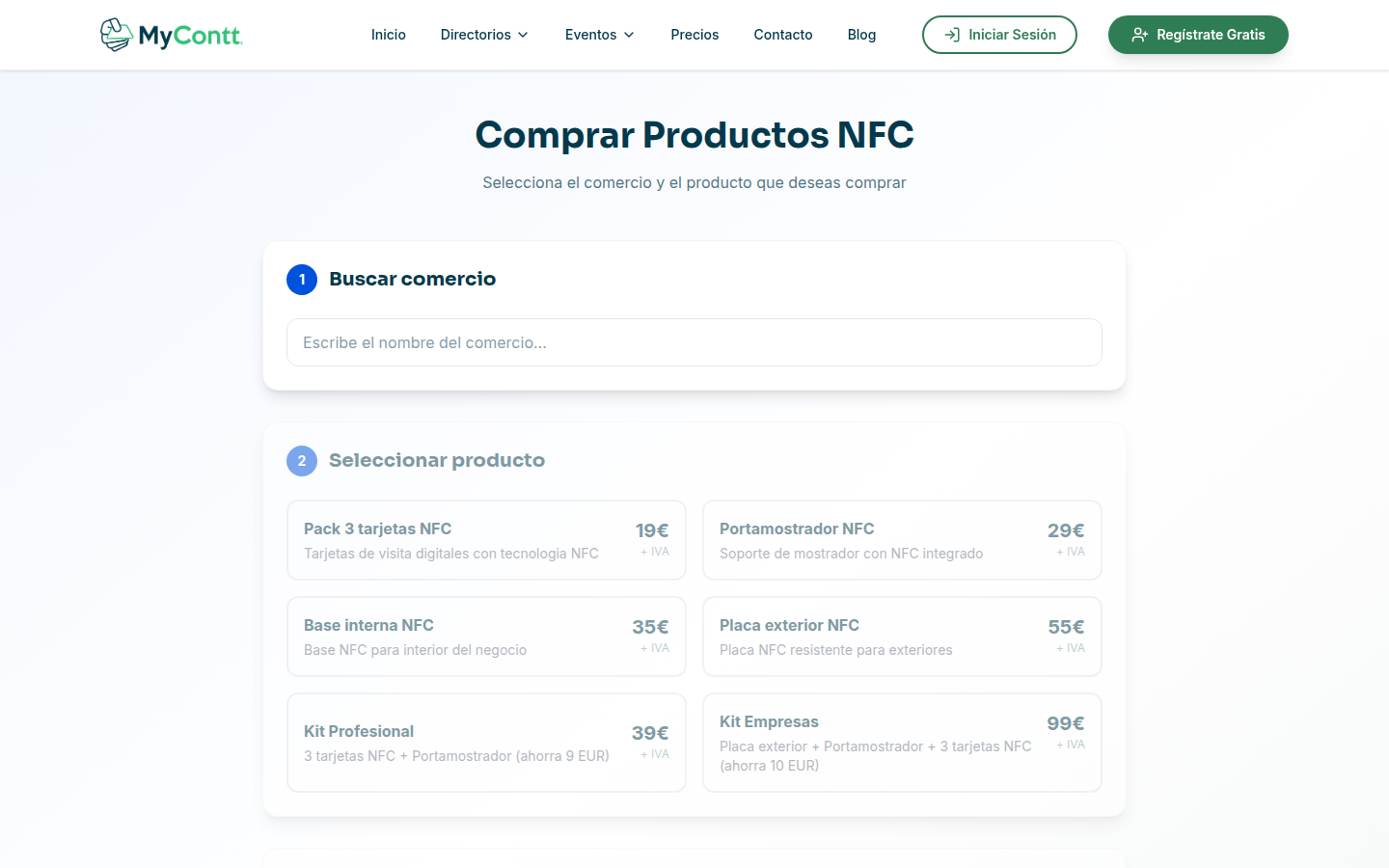Visit the Blog page
The width and height of the screenshot is (1389, 868).
point(861,35)
